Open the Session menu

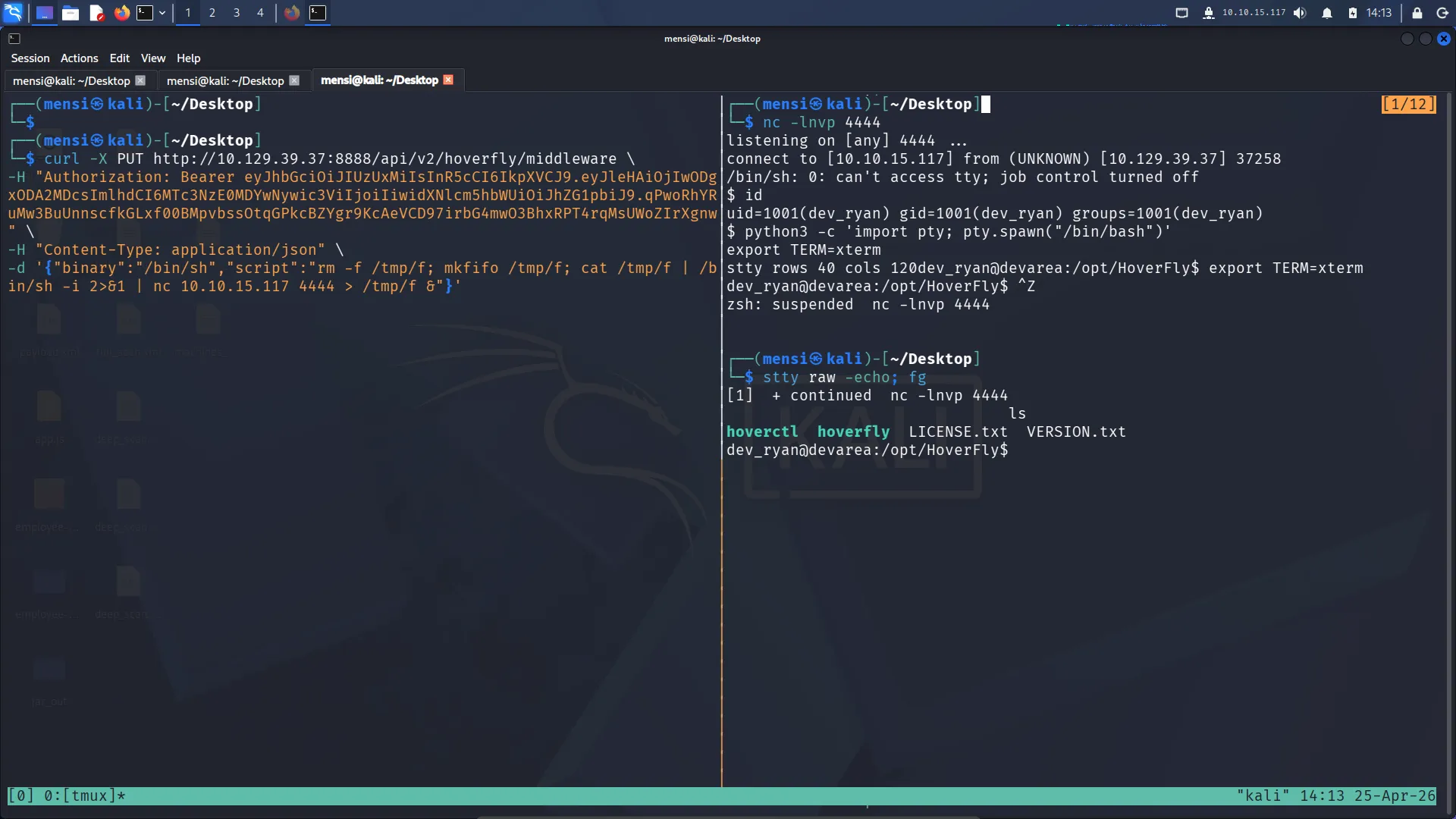tap(30, 58)
